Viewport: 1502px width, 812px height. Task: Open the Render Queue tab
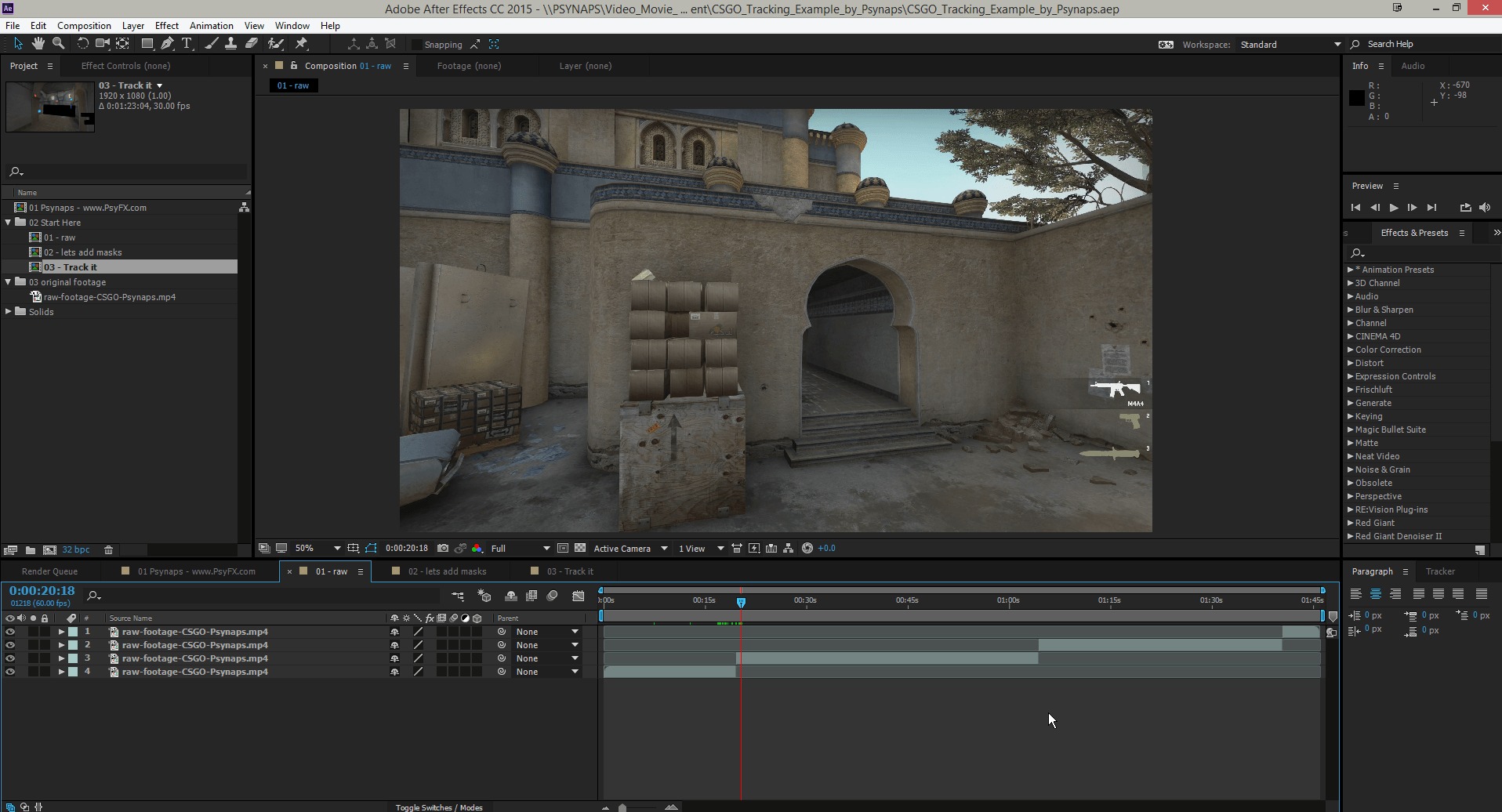(x=49, y=571)
